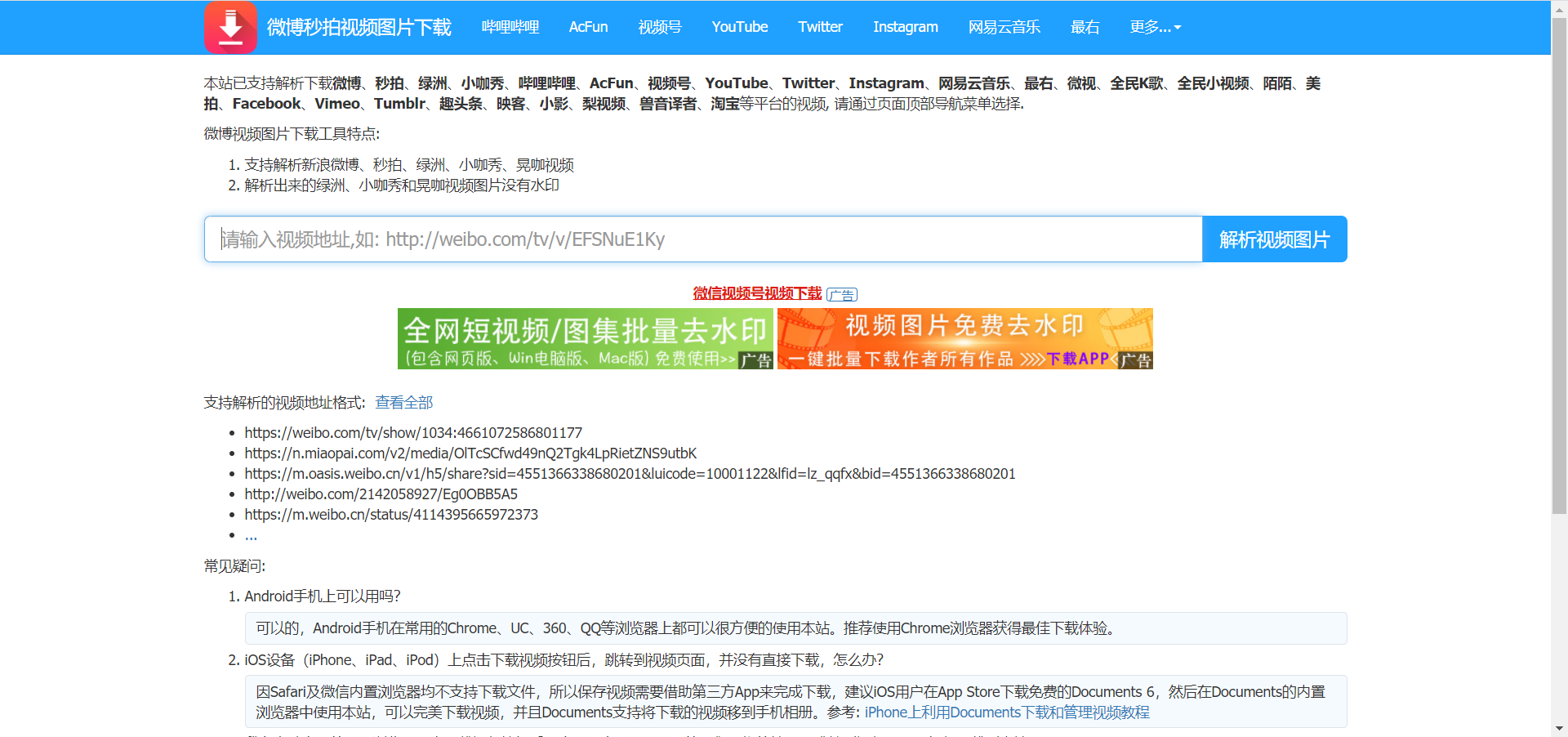Open the orange 视频图片免费去水印 banner

[965, 338]
